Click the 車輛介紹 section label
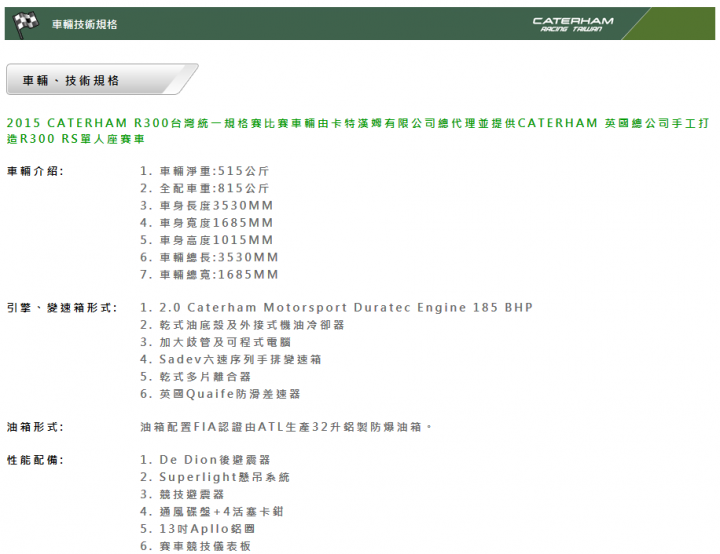The height and width of the screenshot is (554, 720). coord(35,171)
